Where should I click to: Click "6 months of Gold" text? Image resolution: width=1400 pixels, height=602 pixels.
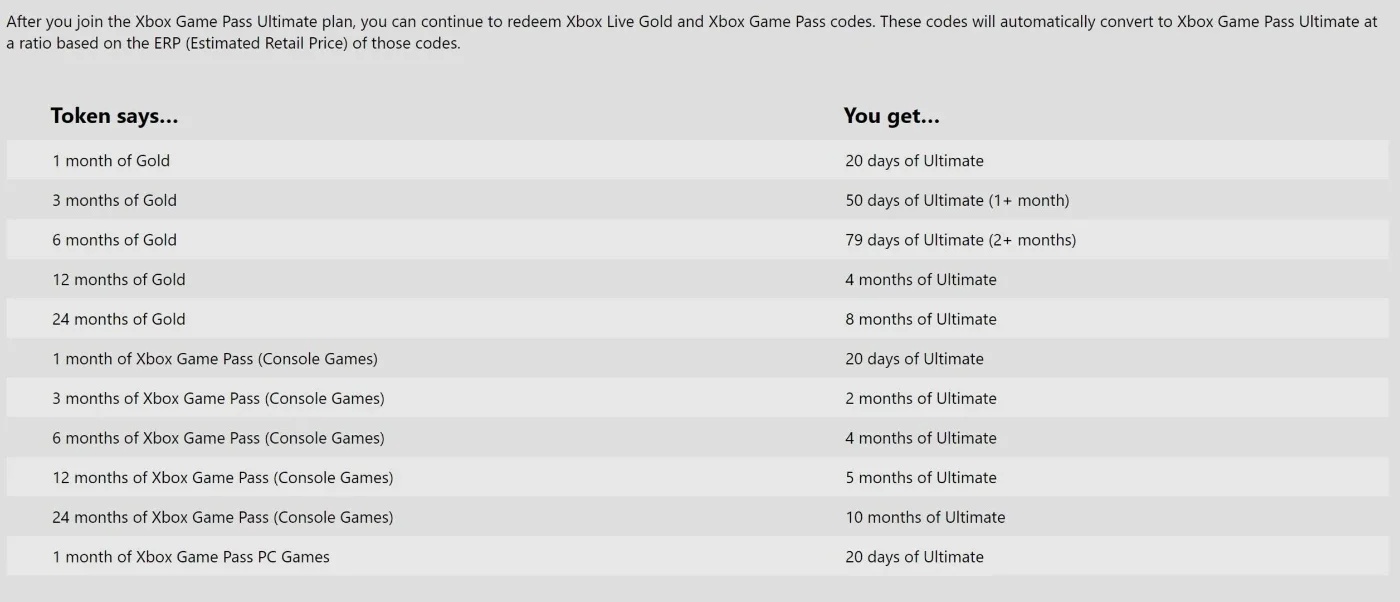pos(114,240)
